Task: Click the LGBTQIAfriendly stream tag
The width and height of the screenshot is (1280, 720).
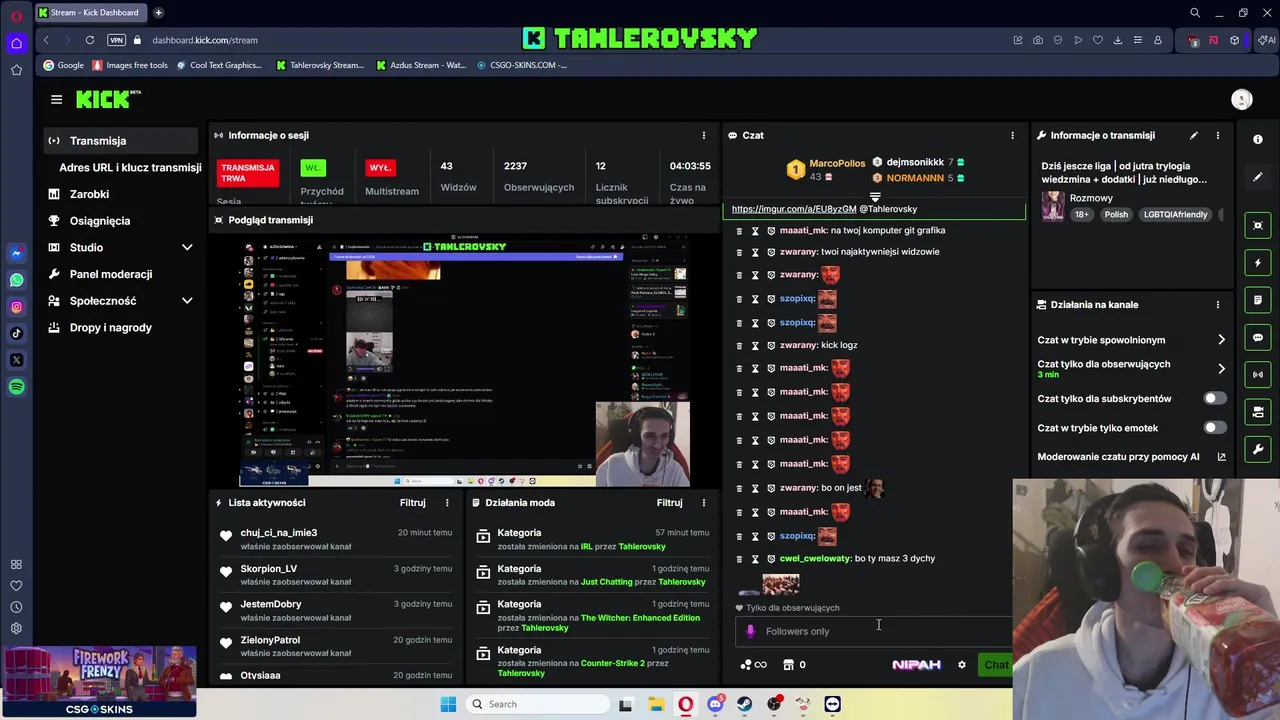Action: pyautogui.click(x=1176, y=214)
